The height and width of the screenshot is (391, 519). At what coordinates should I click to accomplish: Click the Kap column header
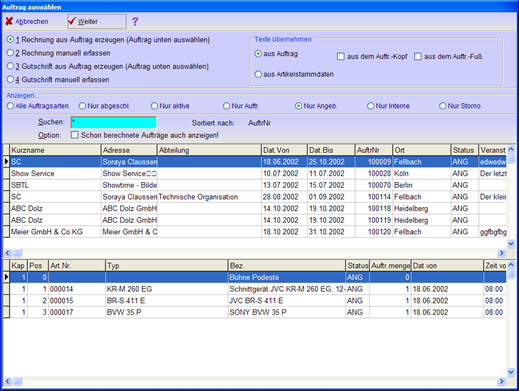tap(18, 266)
